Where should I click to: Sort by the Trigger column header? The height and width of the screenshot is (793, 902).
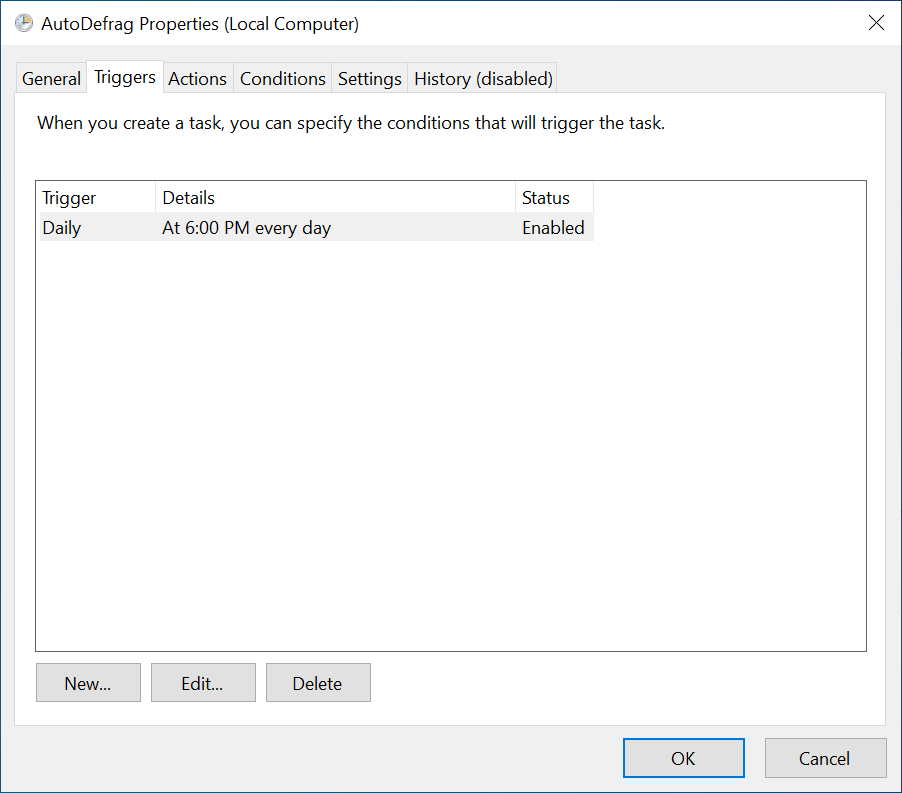point(96,198)
